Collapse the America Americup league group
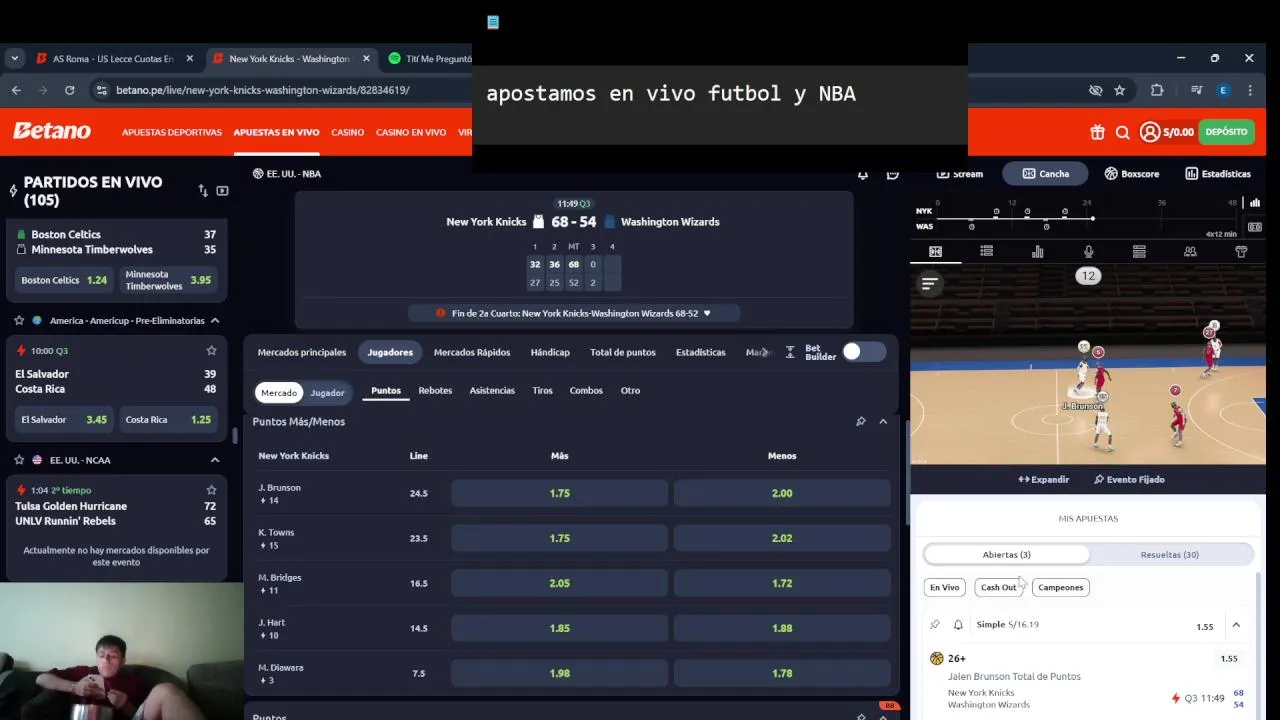1280x720 pixels. click(215, 320)
